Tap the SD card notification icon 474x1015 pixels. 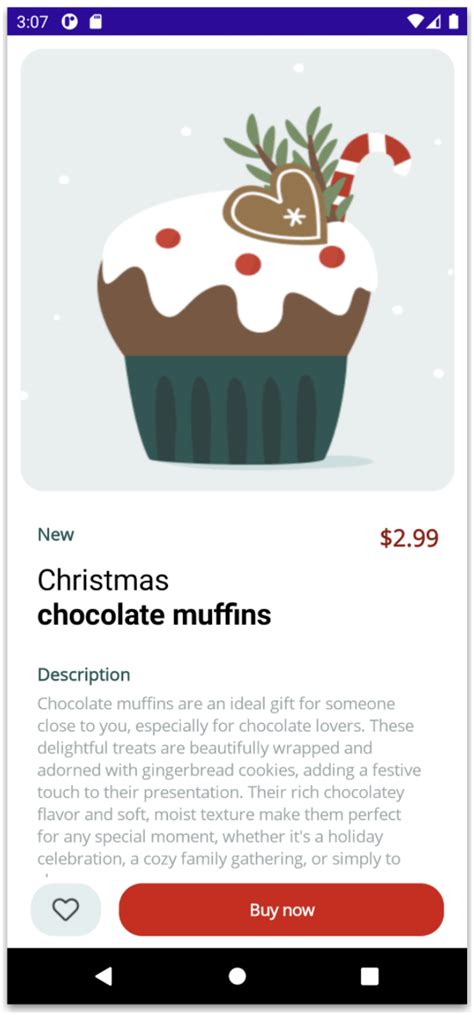(96, 21)
